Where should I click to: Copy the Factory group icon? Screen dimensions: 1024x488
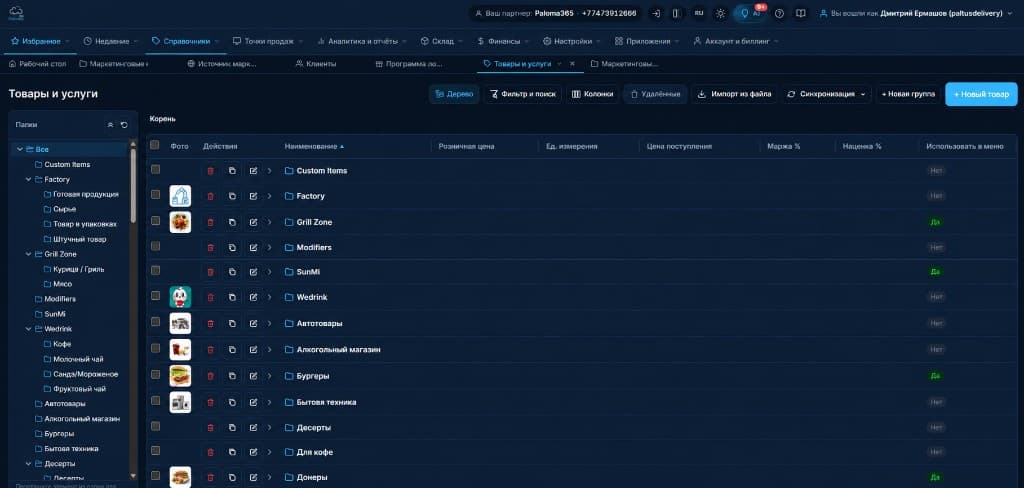click(232, 196)
